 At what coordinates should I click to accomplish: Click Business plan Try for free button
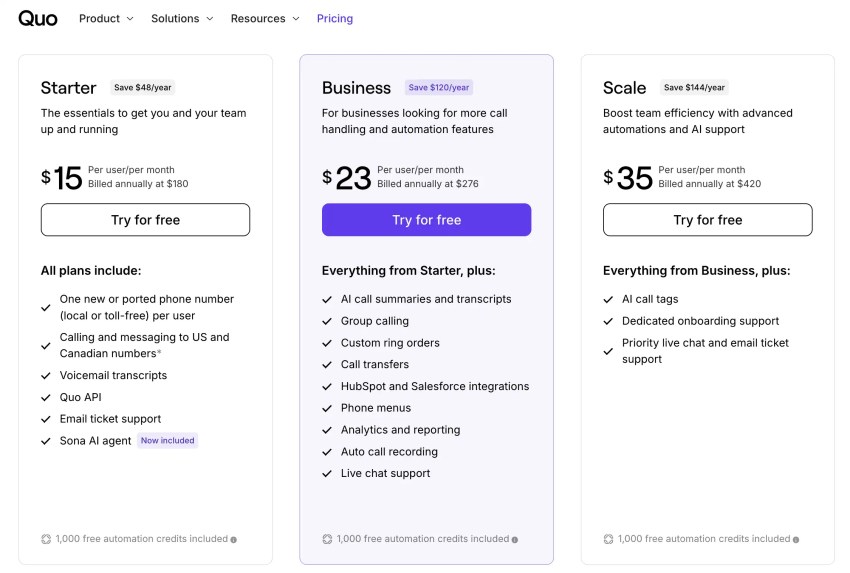click(x=426, y=220)
